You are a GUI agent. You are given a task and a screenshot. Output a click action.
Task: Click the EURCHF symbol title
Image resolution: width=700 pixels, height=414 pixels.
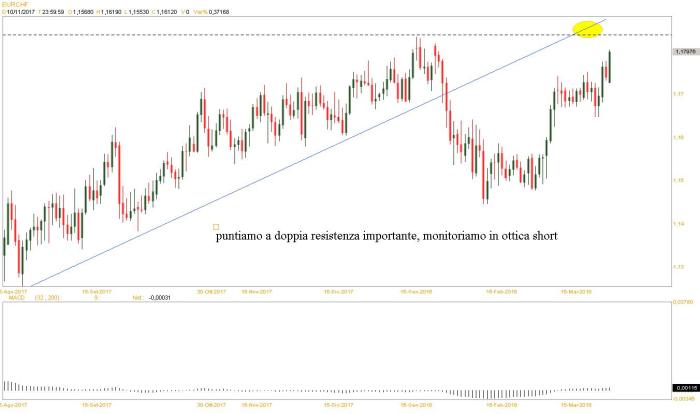point(15,4)
